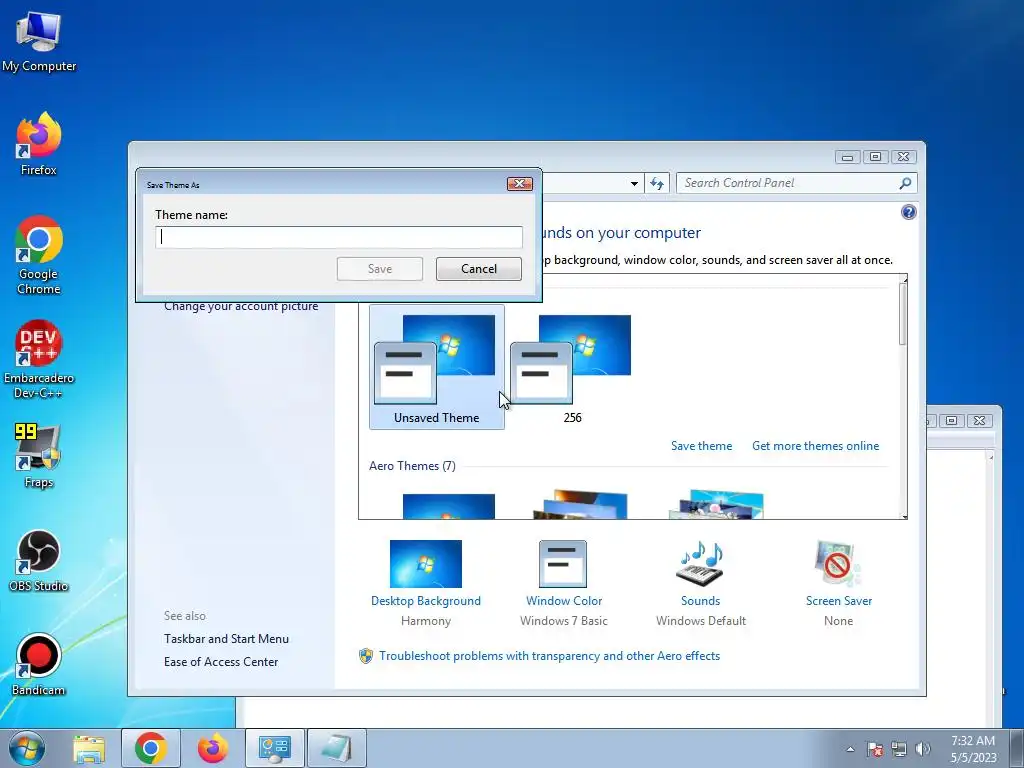Image resolution: width=1024 pixels, height=768 pixels.
Task: Open the Windows Start orb
Action: [x=27, y=748]
